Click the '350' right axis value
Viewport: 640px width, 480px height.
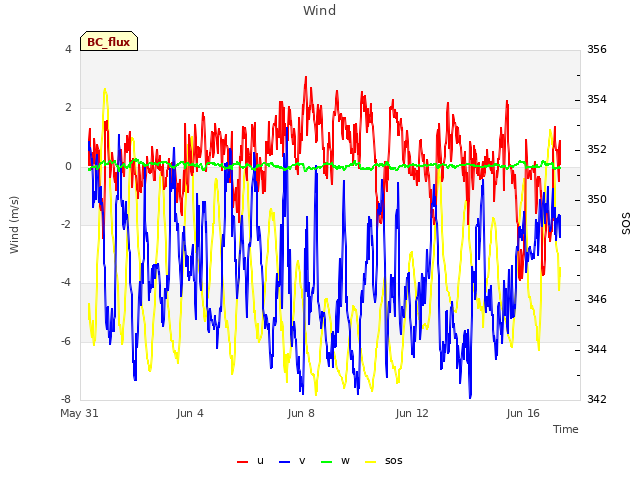point(597,199)
